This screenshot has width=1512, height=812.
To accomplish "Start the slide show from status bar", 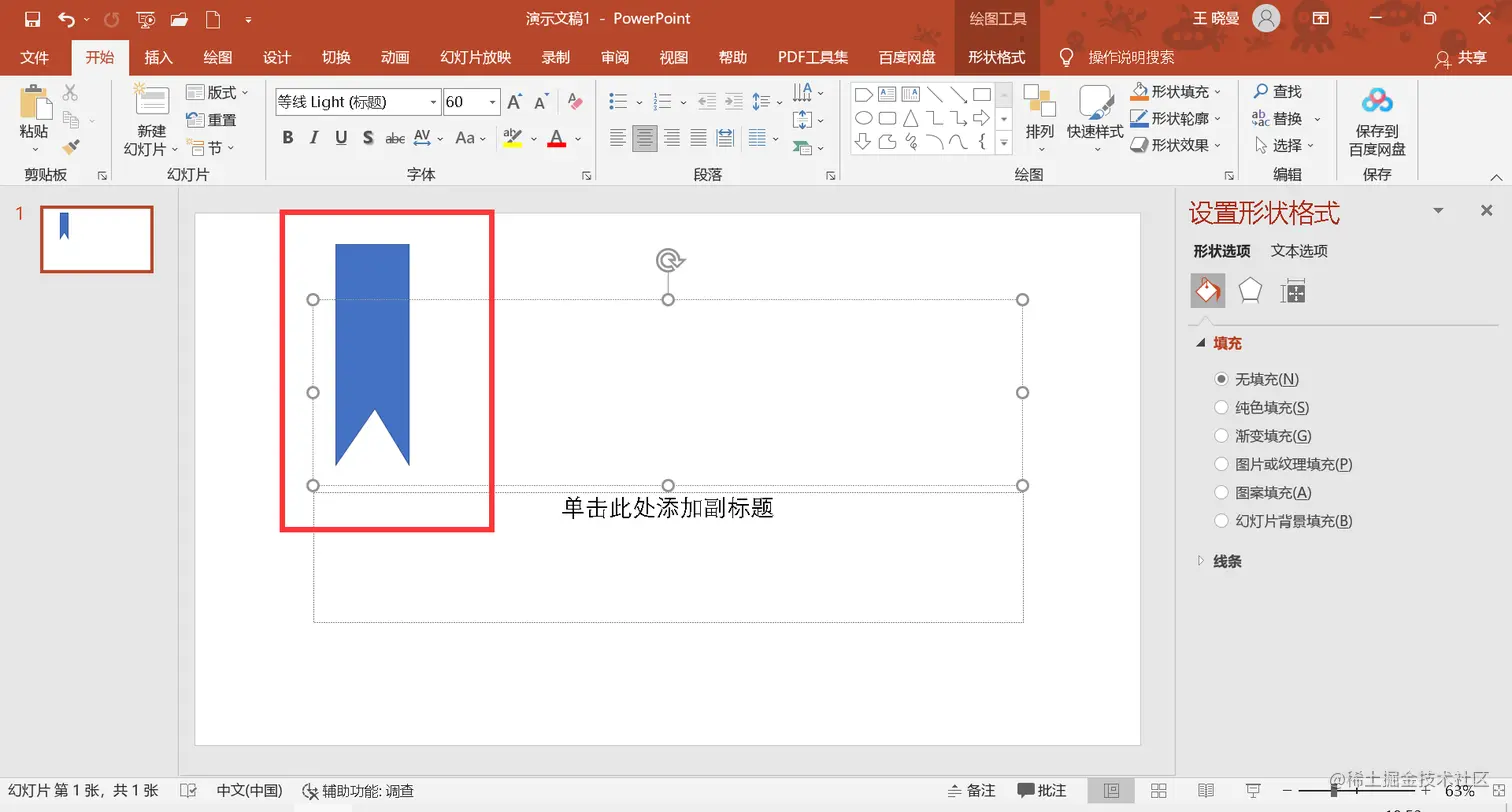I will point(1253,791).
